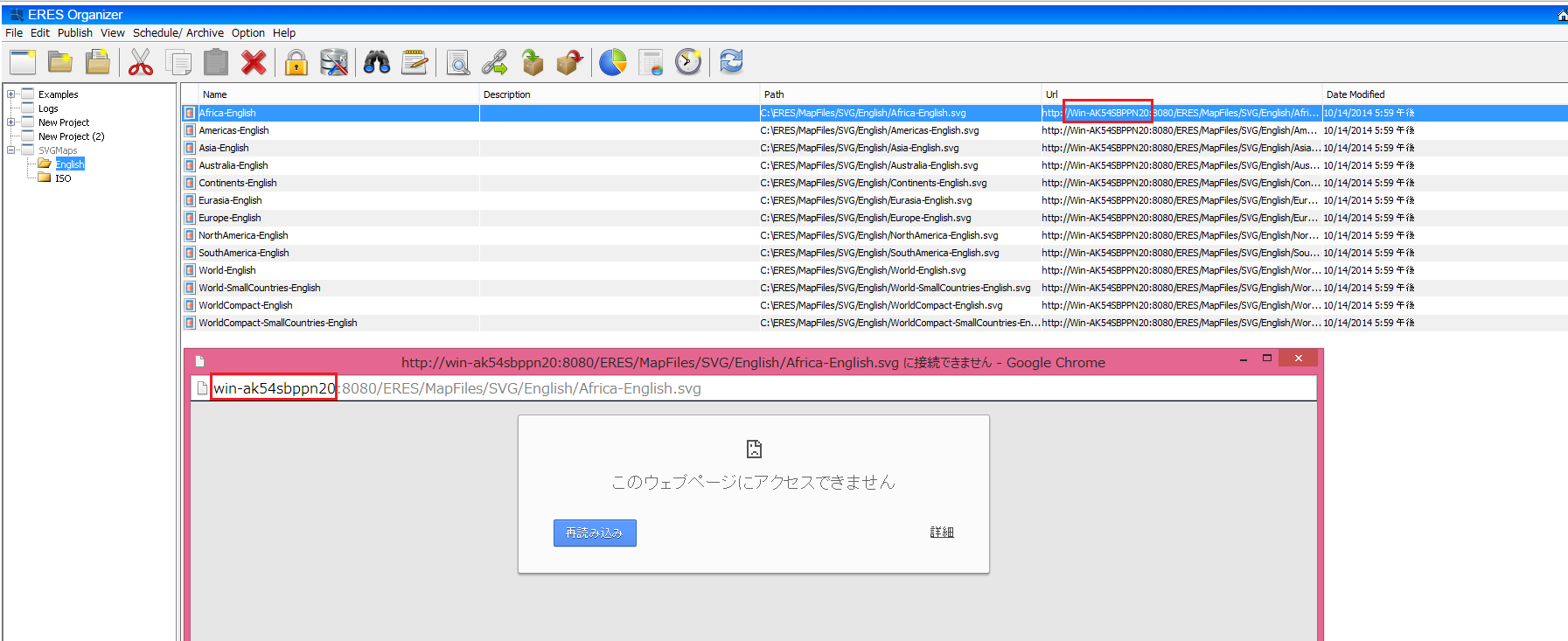Select the Australia-English row
The image size is (1568, 641).
click(x=875, y=165)
